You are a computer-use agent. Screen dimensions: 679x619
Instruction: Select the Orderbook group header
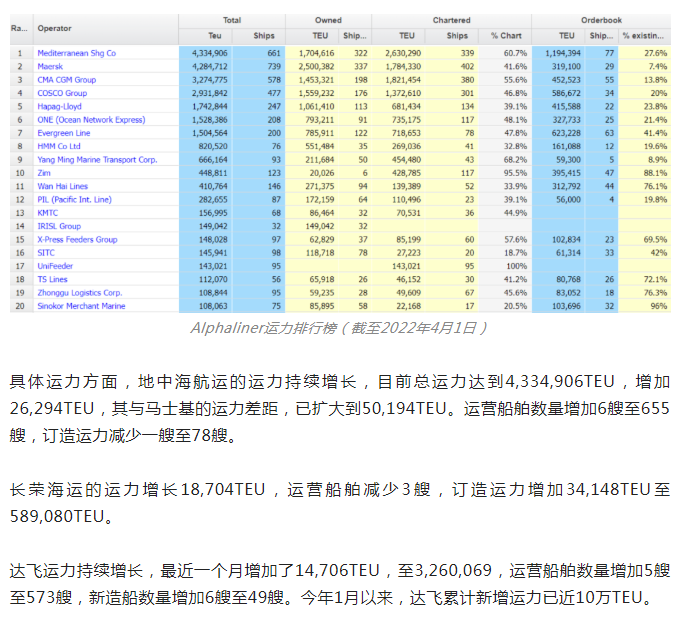click(x=601, y=20)
